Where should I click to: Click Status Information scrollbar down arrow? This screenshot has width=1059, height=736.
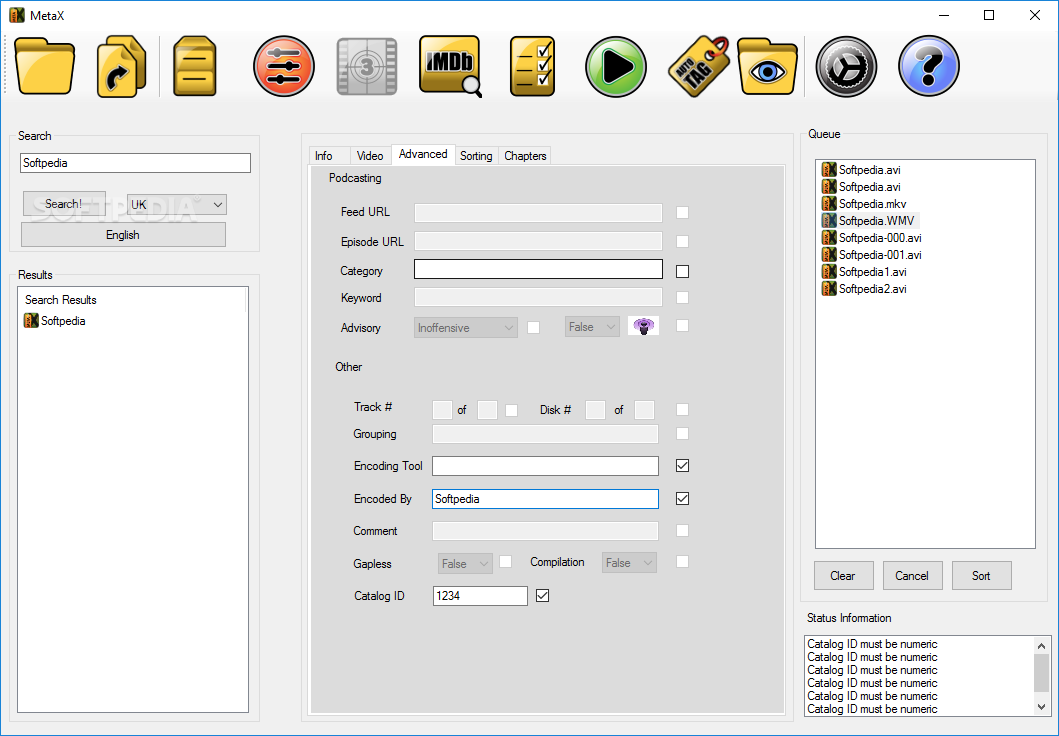[x=1042, y=706]
